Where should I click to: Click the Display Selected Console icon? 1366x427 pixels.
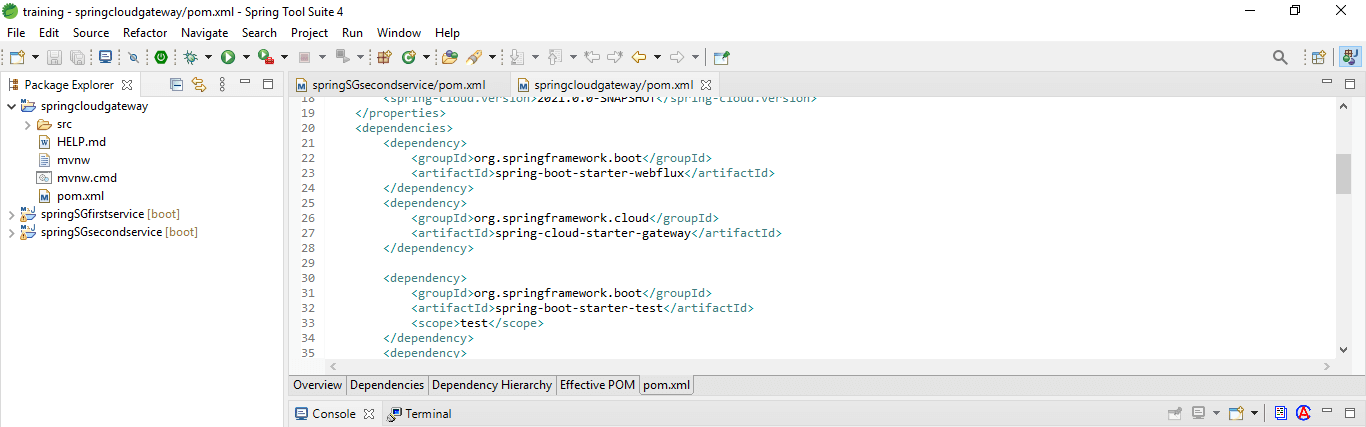point(1198,413)
